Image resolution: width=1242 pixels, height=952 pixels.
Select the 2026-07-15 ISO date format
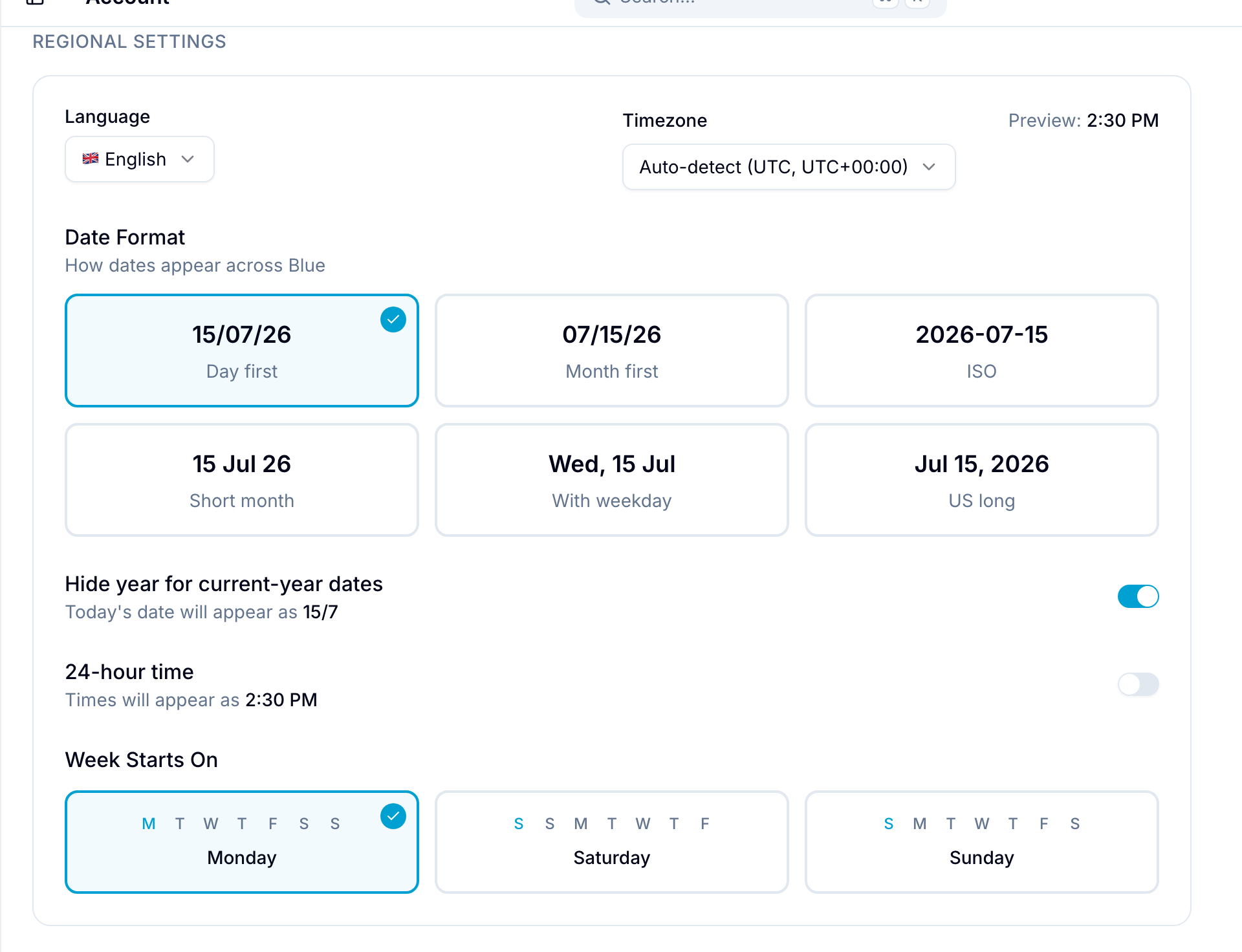point(982,351)
